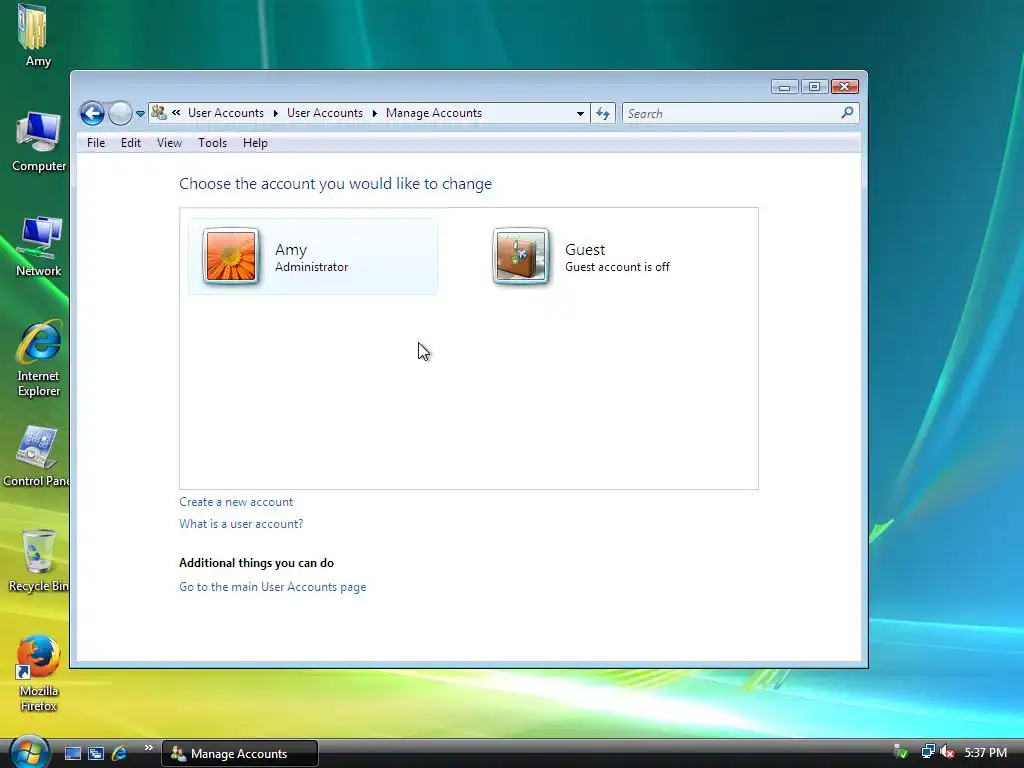The width and height of the screenshot is (1024, 768).
Task: Click the User Accounts icon in the address bar
Action: click(159, 113)
